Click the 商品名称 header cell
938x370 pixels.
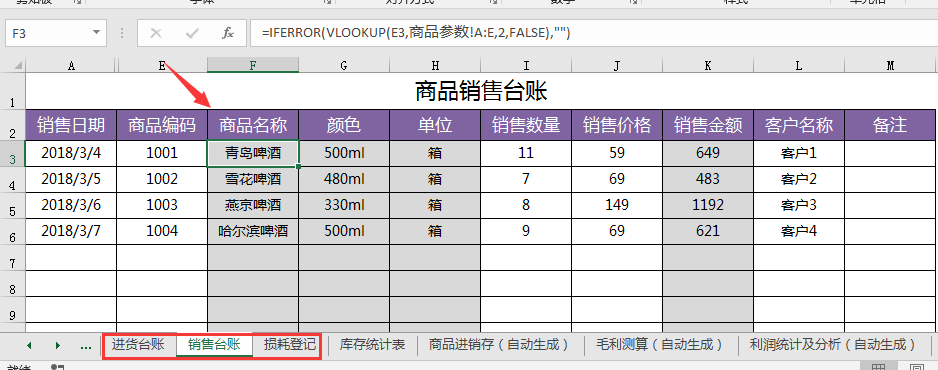click(253, 125)
